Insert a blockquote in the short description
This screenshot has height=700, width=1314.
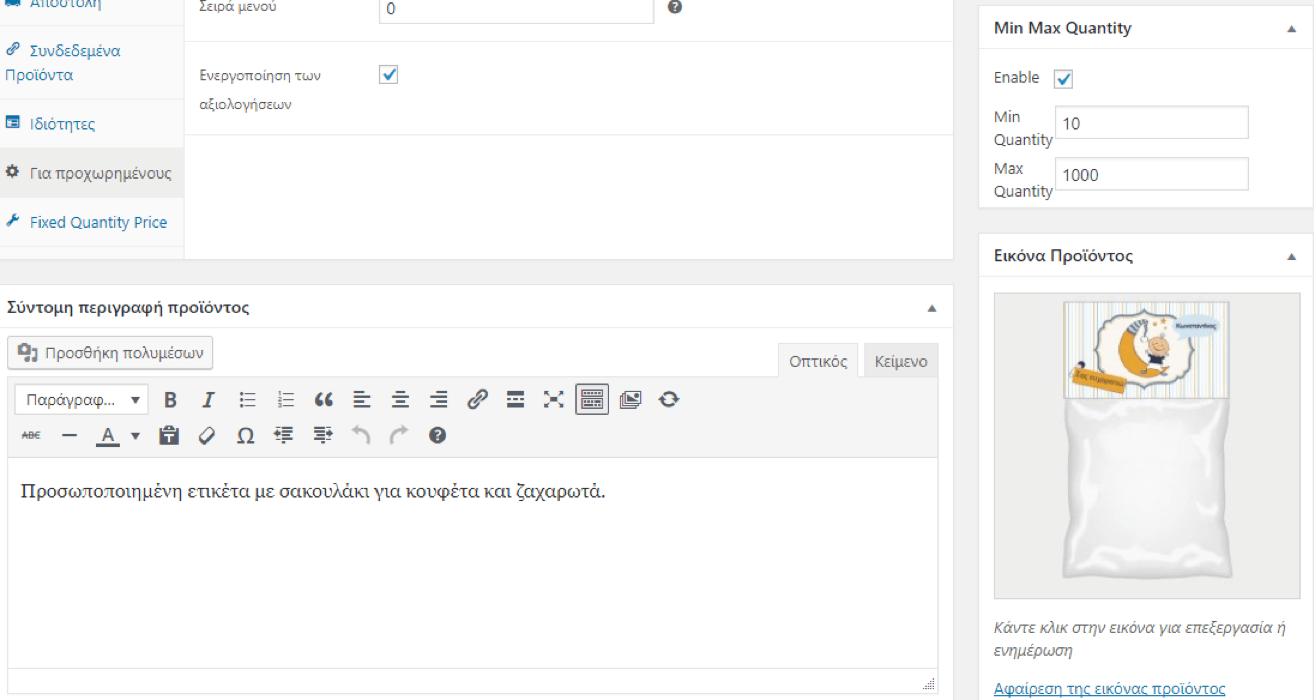[x=323, y=400]
